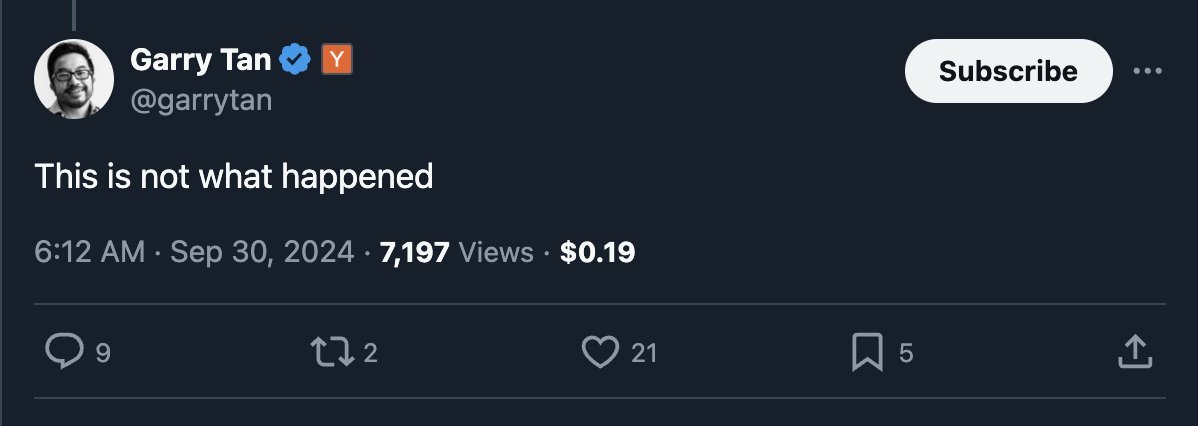1198x426 pixels.
Task: Bookmark this tweet
Action: click(865, 352)
